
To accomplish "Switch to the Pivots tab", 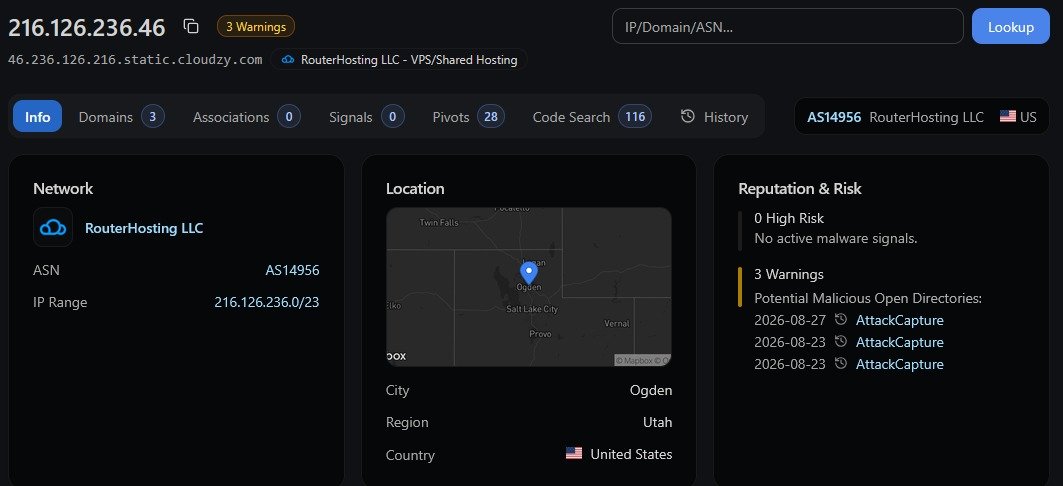I will tap(468, 117).
